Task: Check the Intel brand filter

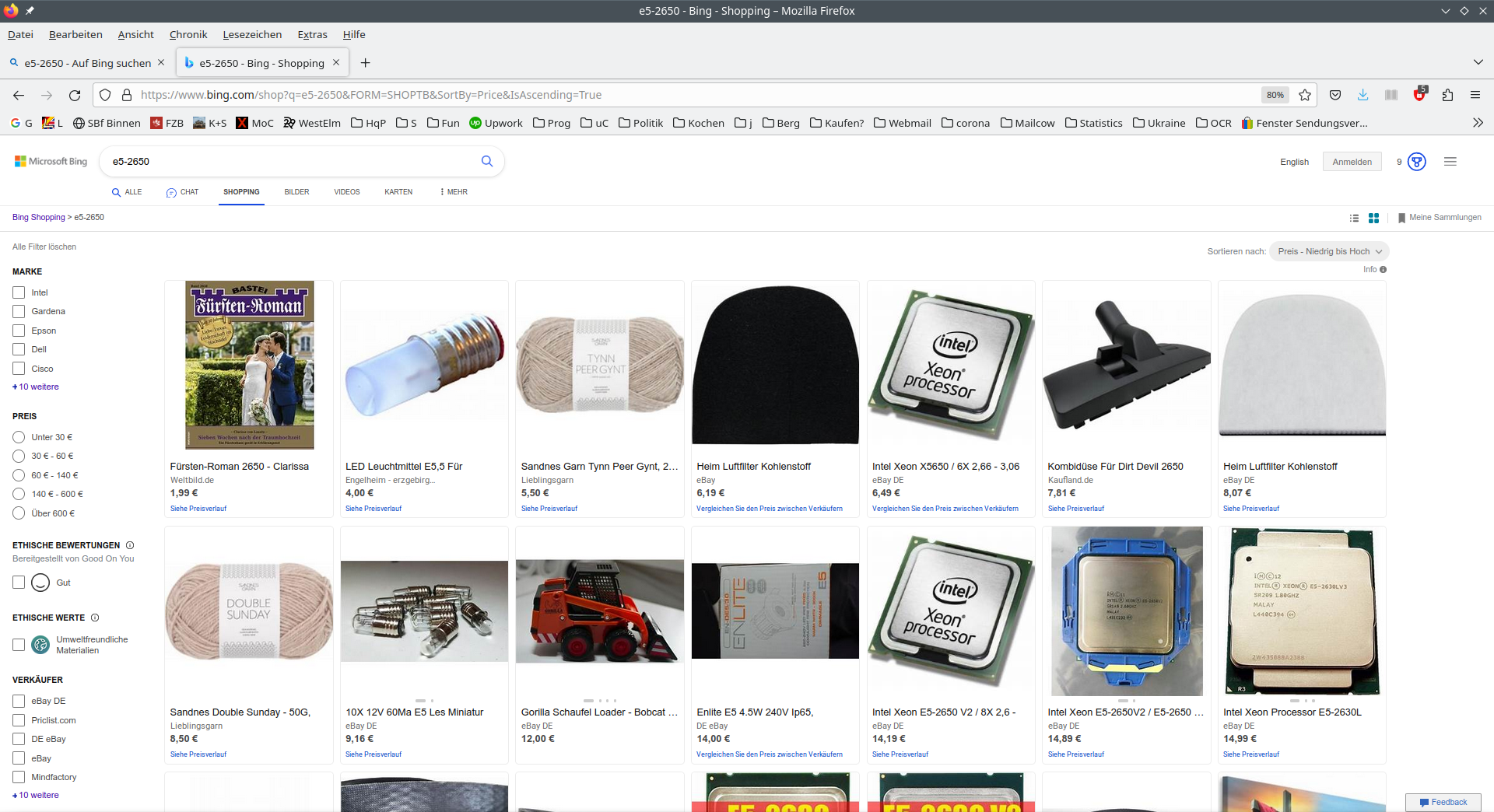Action: (x=19, y=292)
